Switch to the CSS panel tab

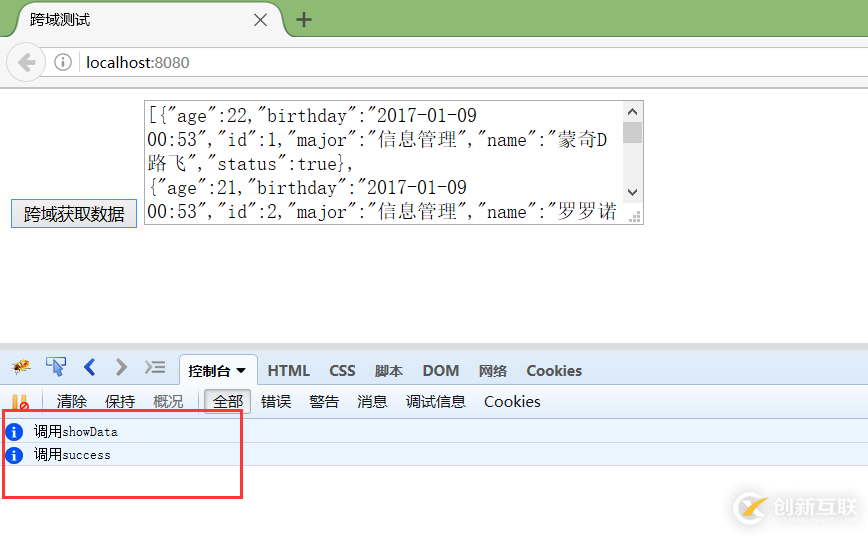[342, 370]
